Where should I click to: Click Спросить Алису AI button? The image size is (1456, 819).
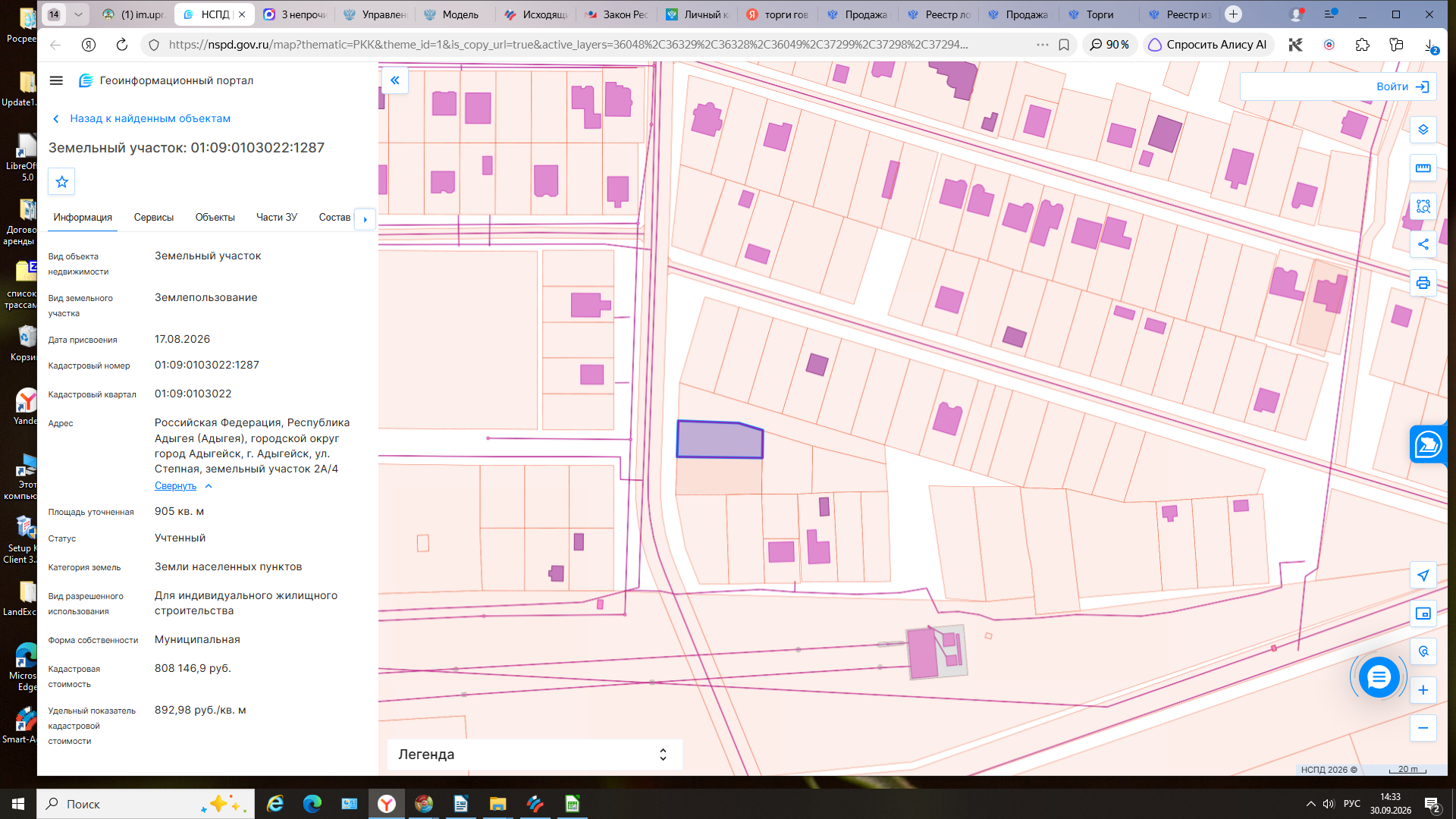[1208, 45]
